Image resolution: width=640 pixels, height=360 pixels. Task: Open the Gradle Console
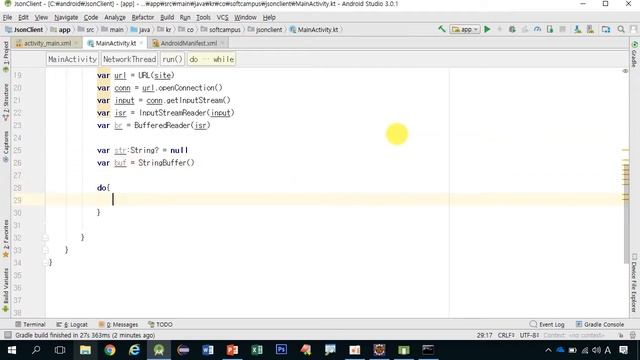pos(600,324)
